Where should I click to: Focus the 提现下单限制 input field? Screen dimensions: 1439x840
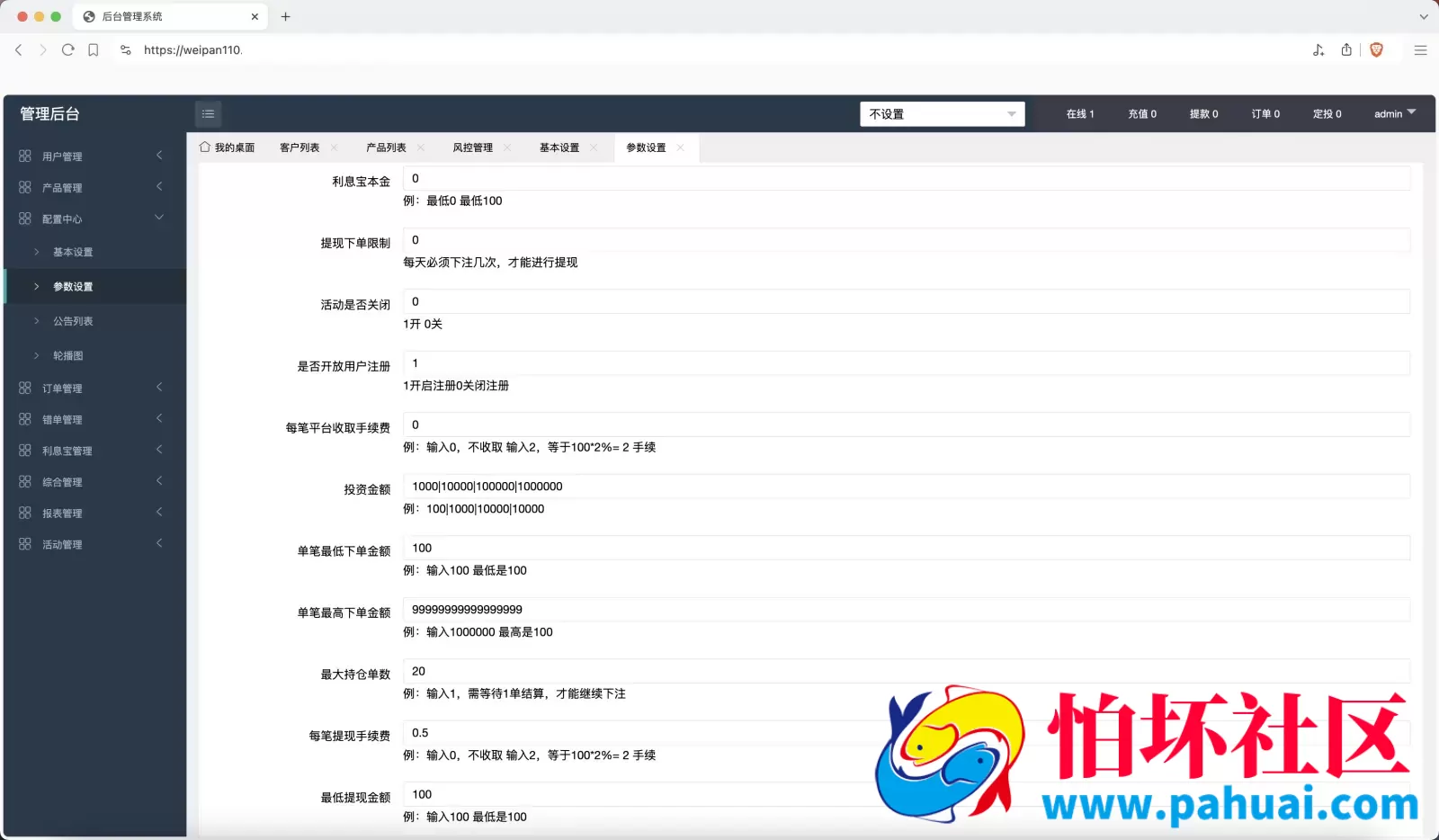pyautogui.click(x=907, y=240)
